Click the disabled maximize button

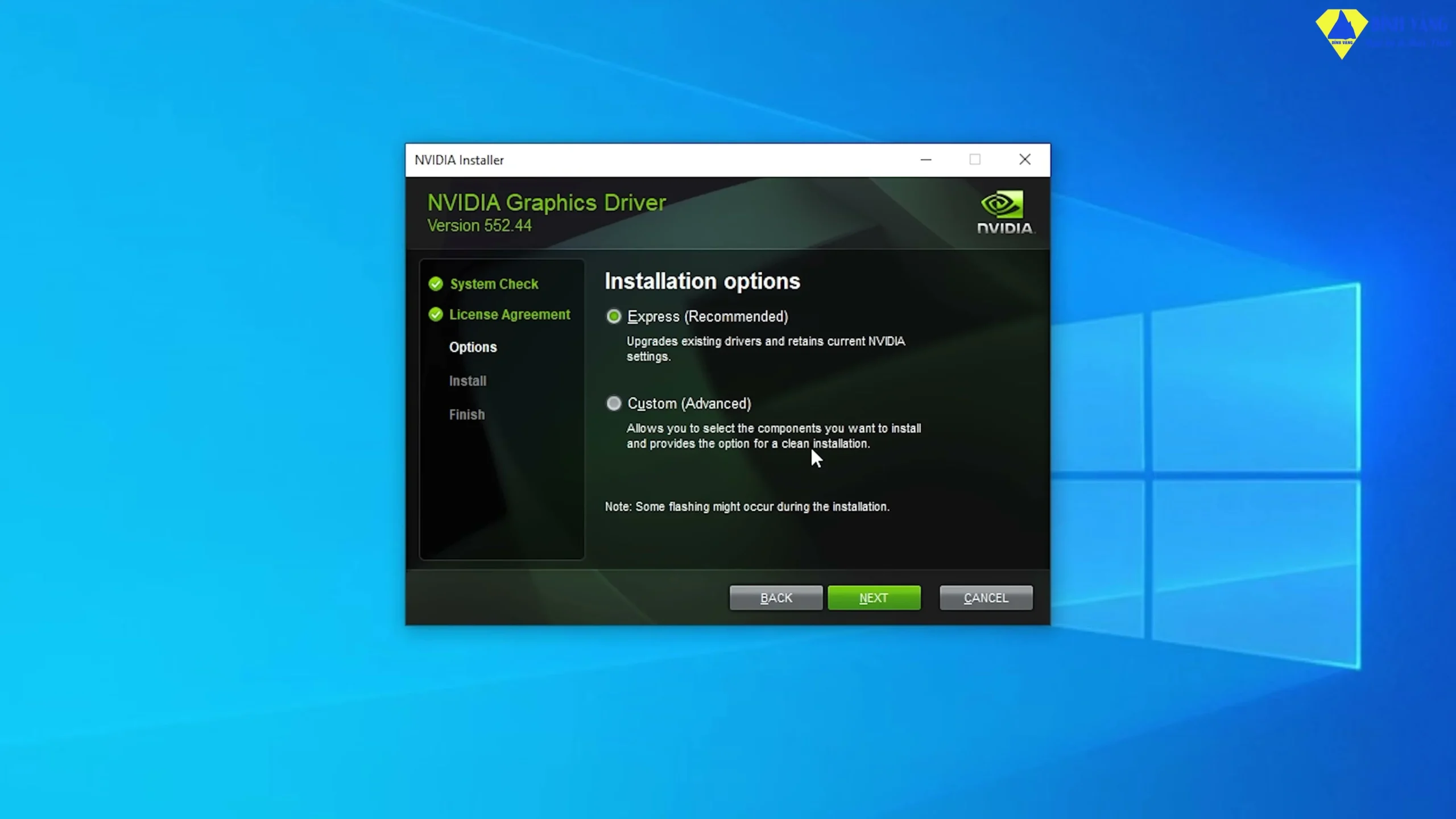click(975, 160)
